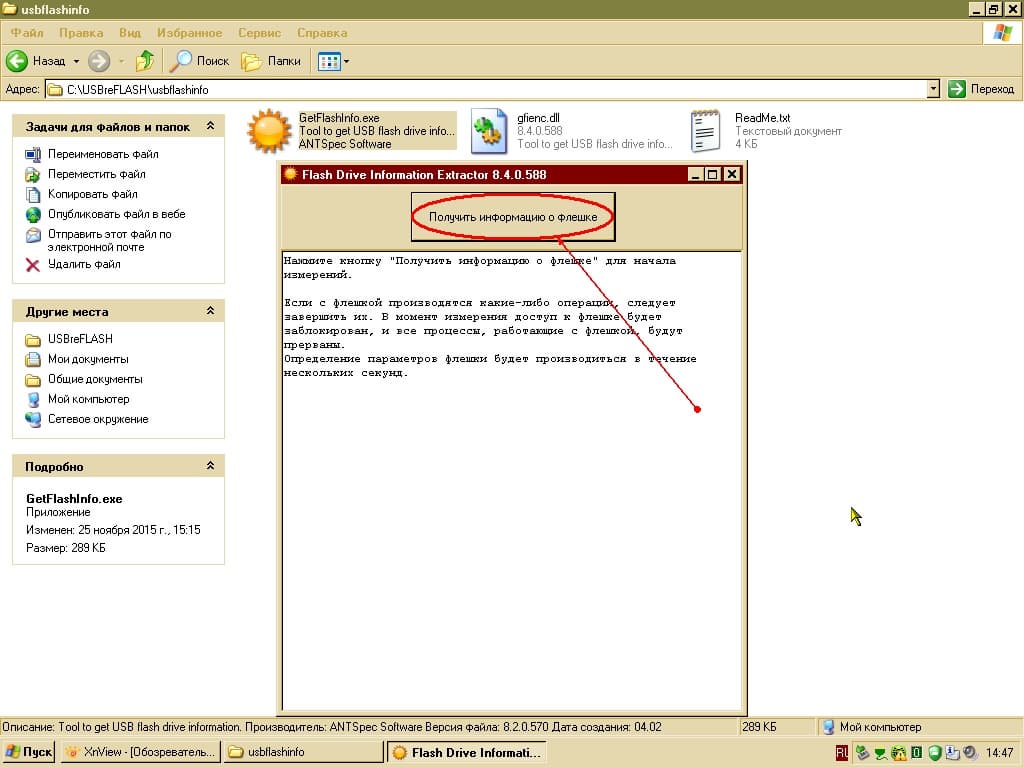Open Мои документы link
The height and width of the screenshot is (768, 1024).
tap(88, 359)
